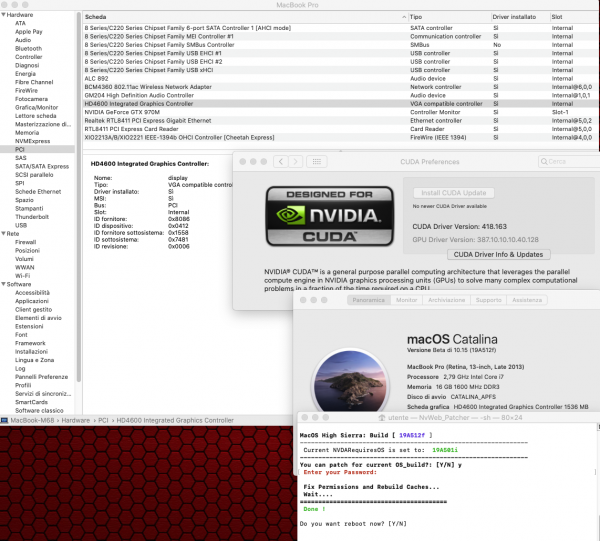Select Applicazioni under Software
This screenshot has width=600, height=541.
(32, 301)
